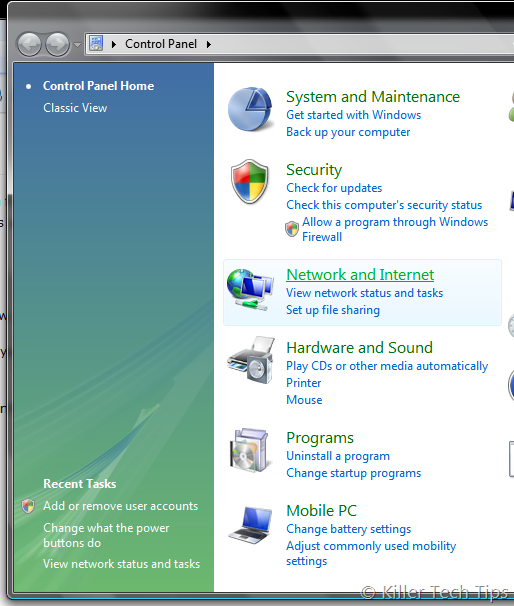Open the System and Maintenance category
Image resolution: width=514 pixels, height=606 pixels.
373,97
